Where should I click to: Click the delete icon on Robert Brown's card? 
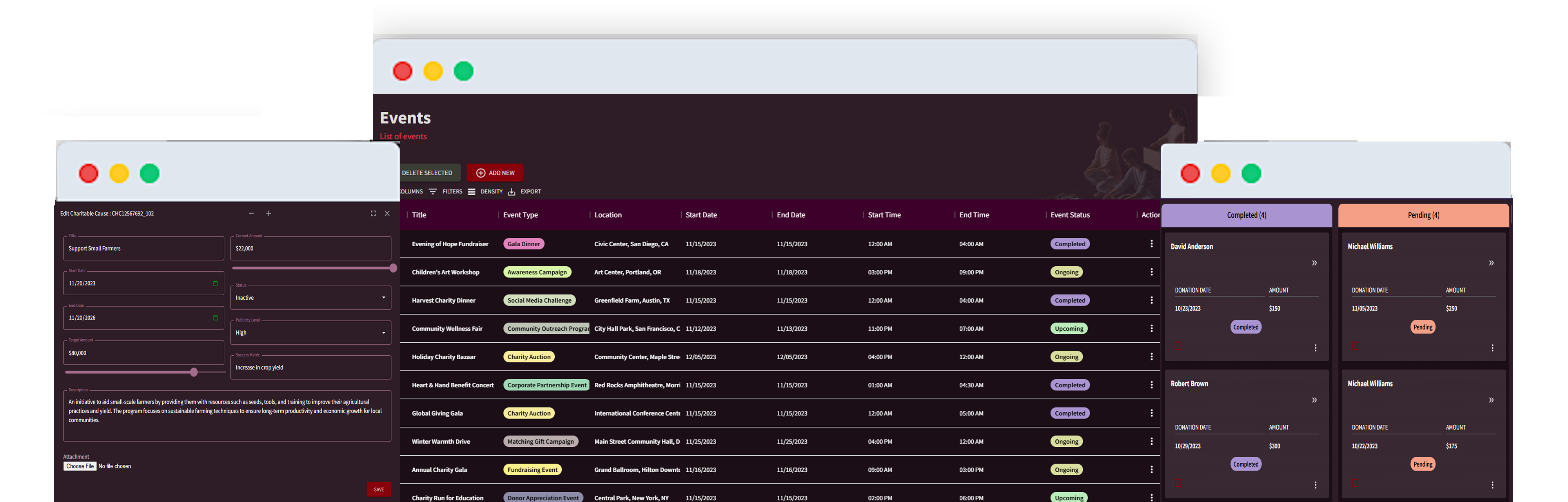pyautogui.click(x=1179, y=482)
